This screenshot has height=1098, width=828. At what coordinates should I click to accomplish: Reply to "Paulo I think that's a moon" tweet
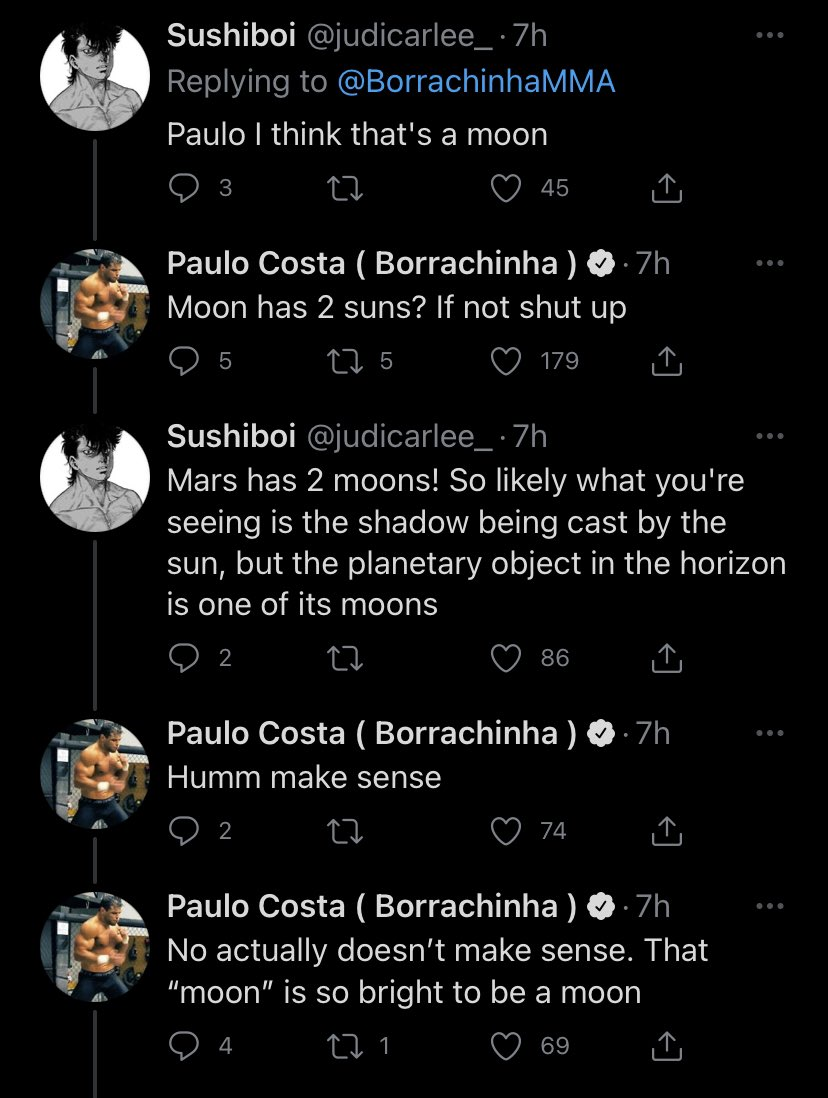(184, 189)
